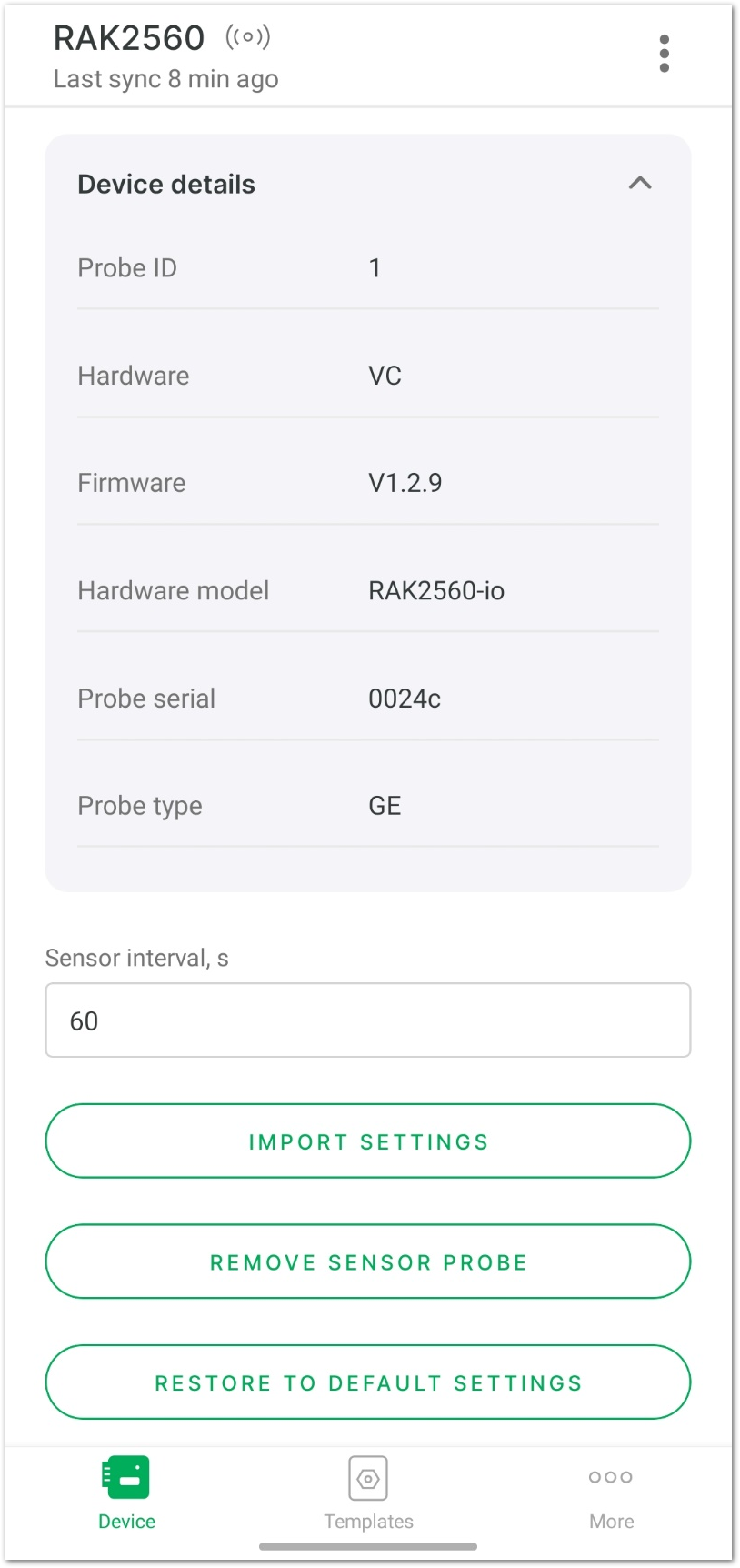The width and height of the screenshot is (740, 1568).
Task: Tap the Hardware VC value
Action: click(x=385, y=376)
